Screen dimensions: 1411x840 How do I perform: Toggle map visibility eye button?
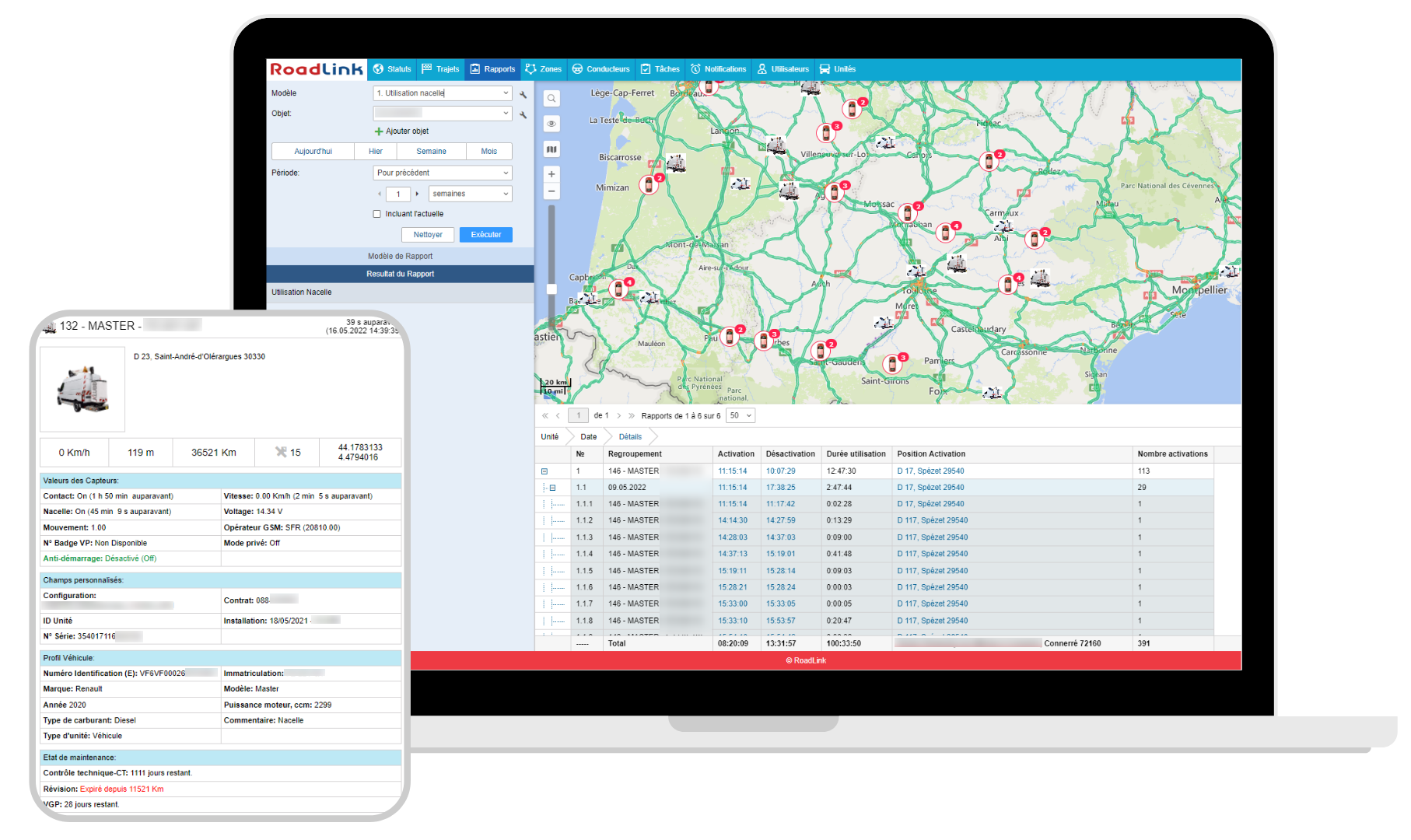click(x=551, y=124)
